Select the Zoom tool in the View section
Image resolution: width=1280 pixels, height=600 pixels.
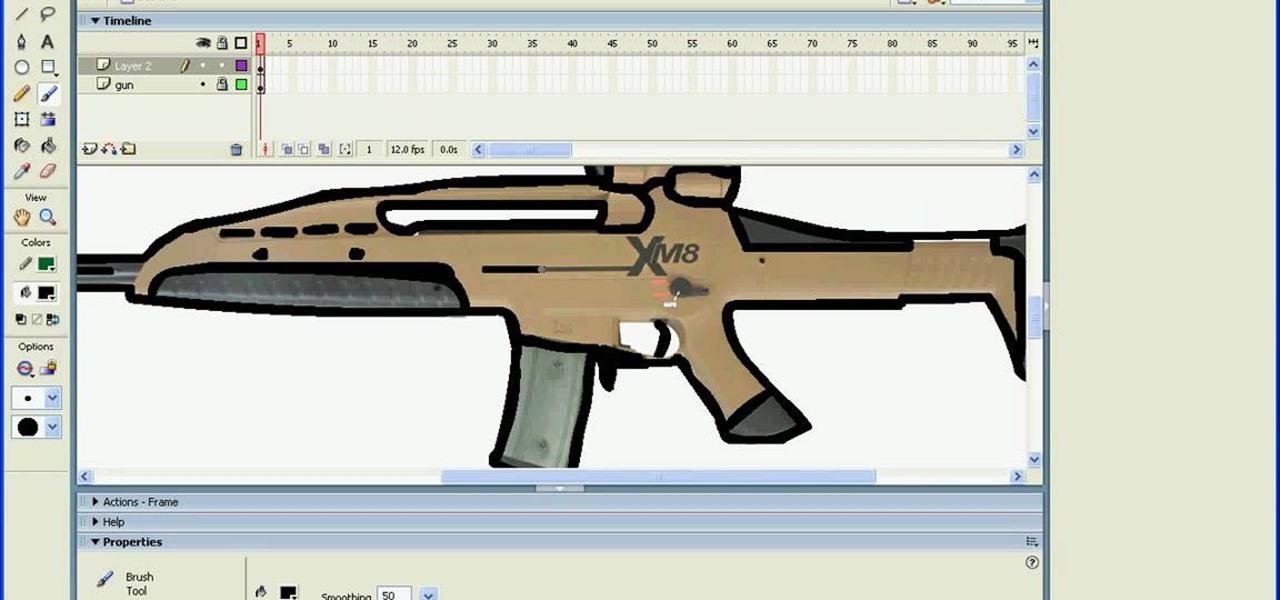tap(49, 217)
